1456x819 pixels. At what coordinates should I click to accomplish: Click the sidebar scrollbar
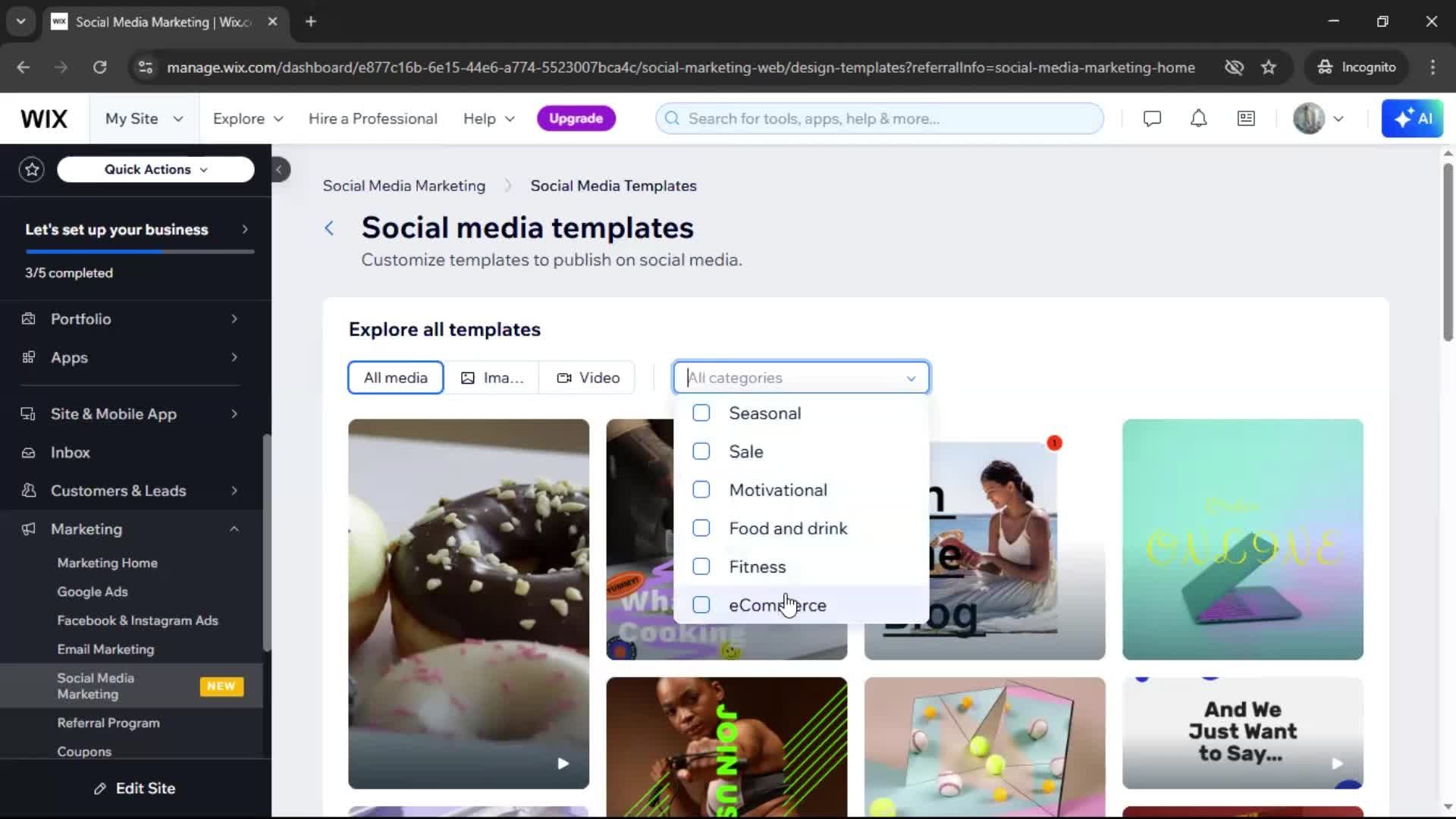(266, 542)
